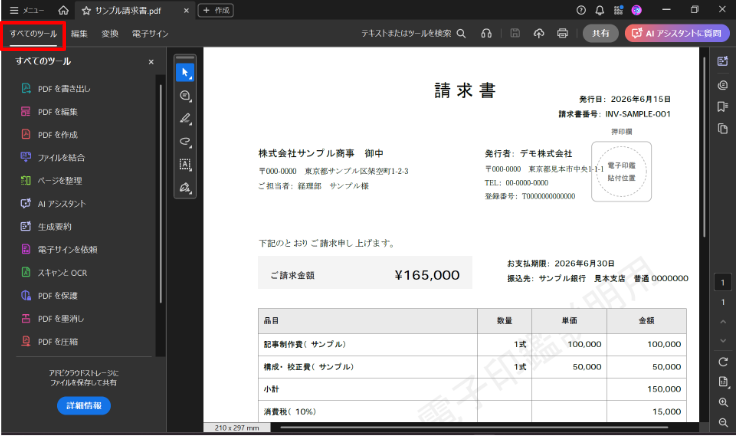
Task: Go to previous page up chevron
Action: click(x=723, y=322)
